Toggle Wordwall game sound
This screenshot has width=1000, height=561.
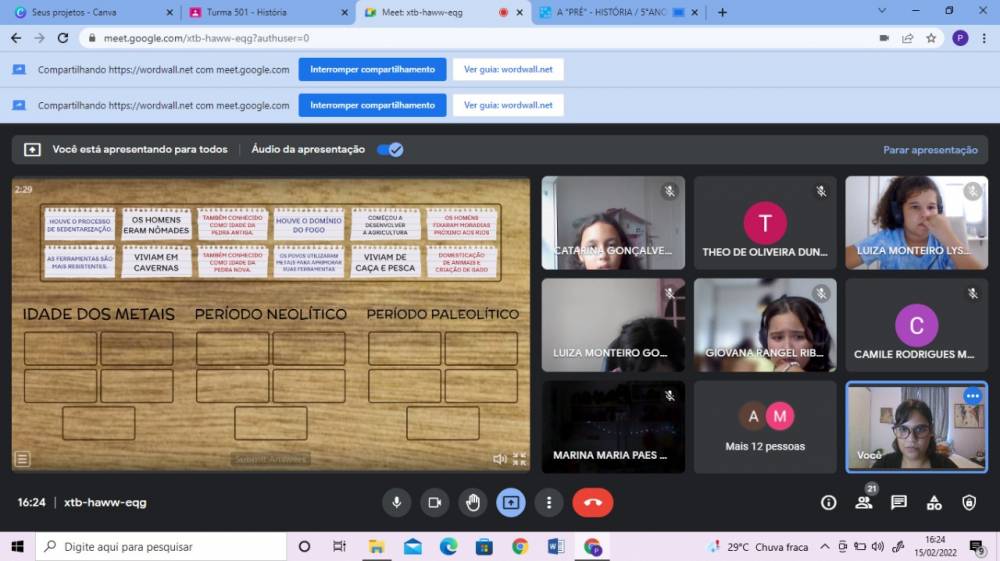coord(499,459)
